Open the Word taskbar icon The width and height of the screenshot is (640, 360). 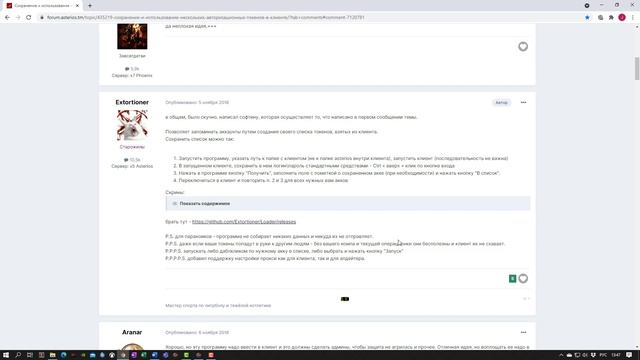[x=154, y=355]
